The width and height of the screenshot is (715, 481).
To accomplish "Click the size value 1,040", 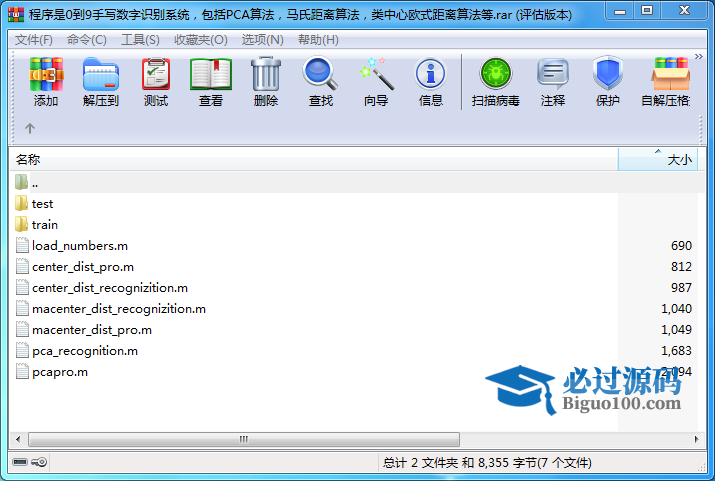I will click(x=676, y=309).
